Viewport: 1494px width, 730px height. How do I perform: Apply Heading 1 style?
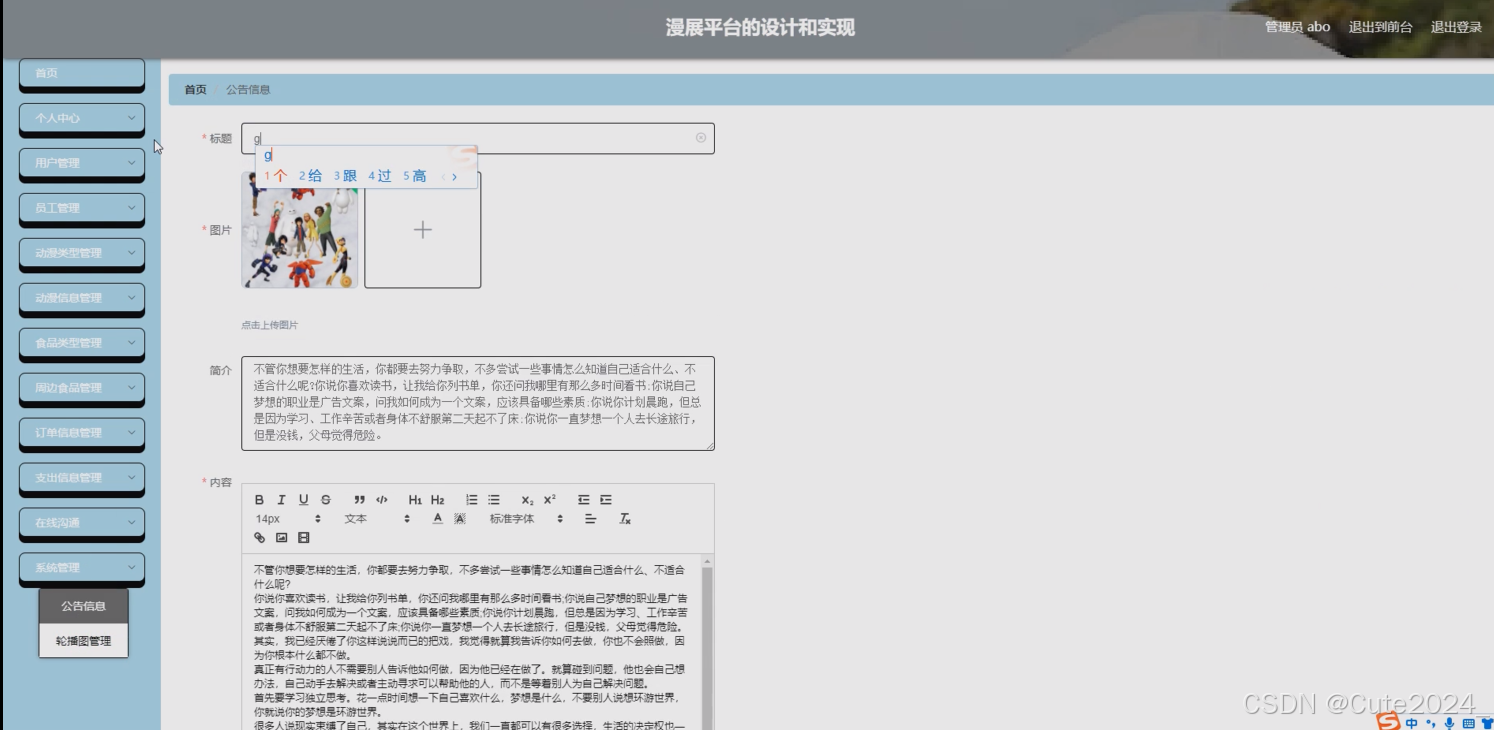pos(415,500)
